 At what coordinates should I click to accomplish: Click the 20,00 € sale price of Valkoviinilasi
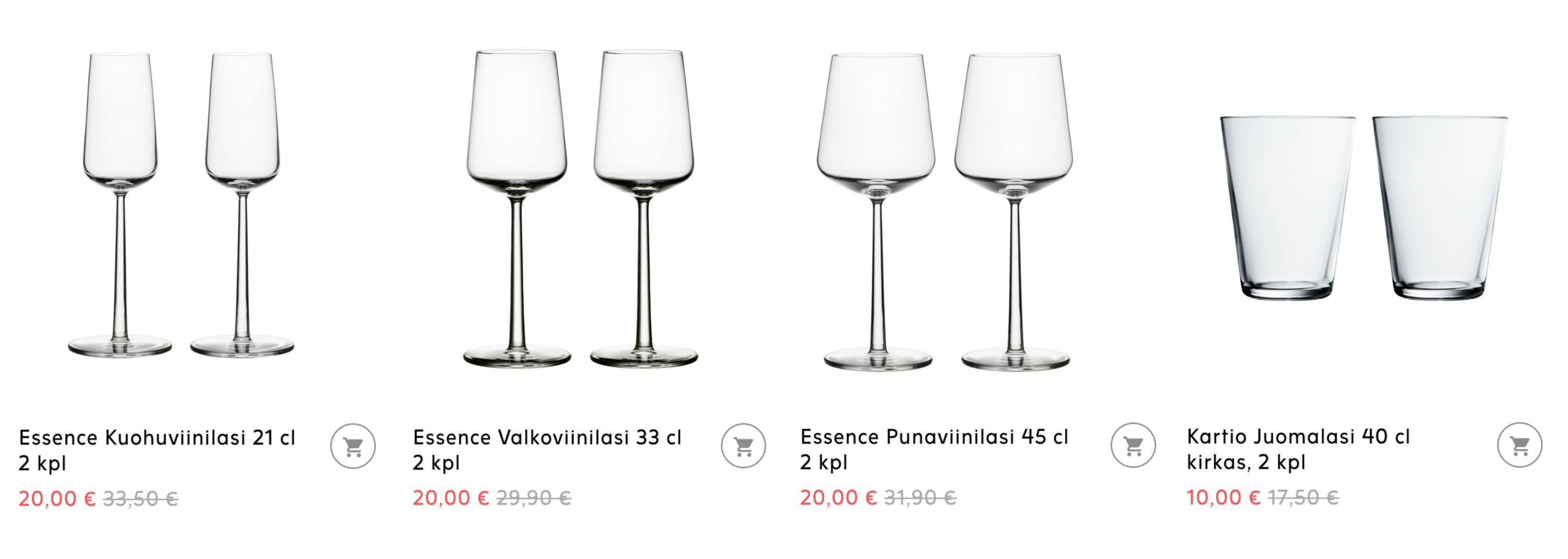coord(451,498)
